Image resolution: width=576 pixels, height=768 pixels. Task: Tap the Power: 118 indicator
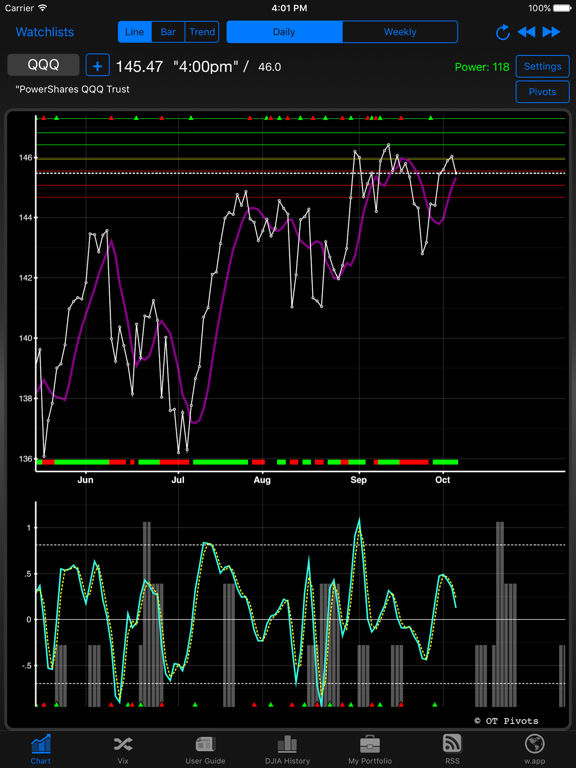(x=482, y=67)
